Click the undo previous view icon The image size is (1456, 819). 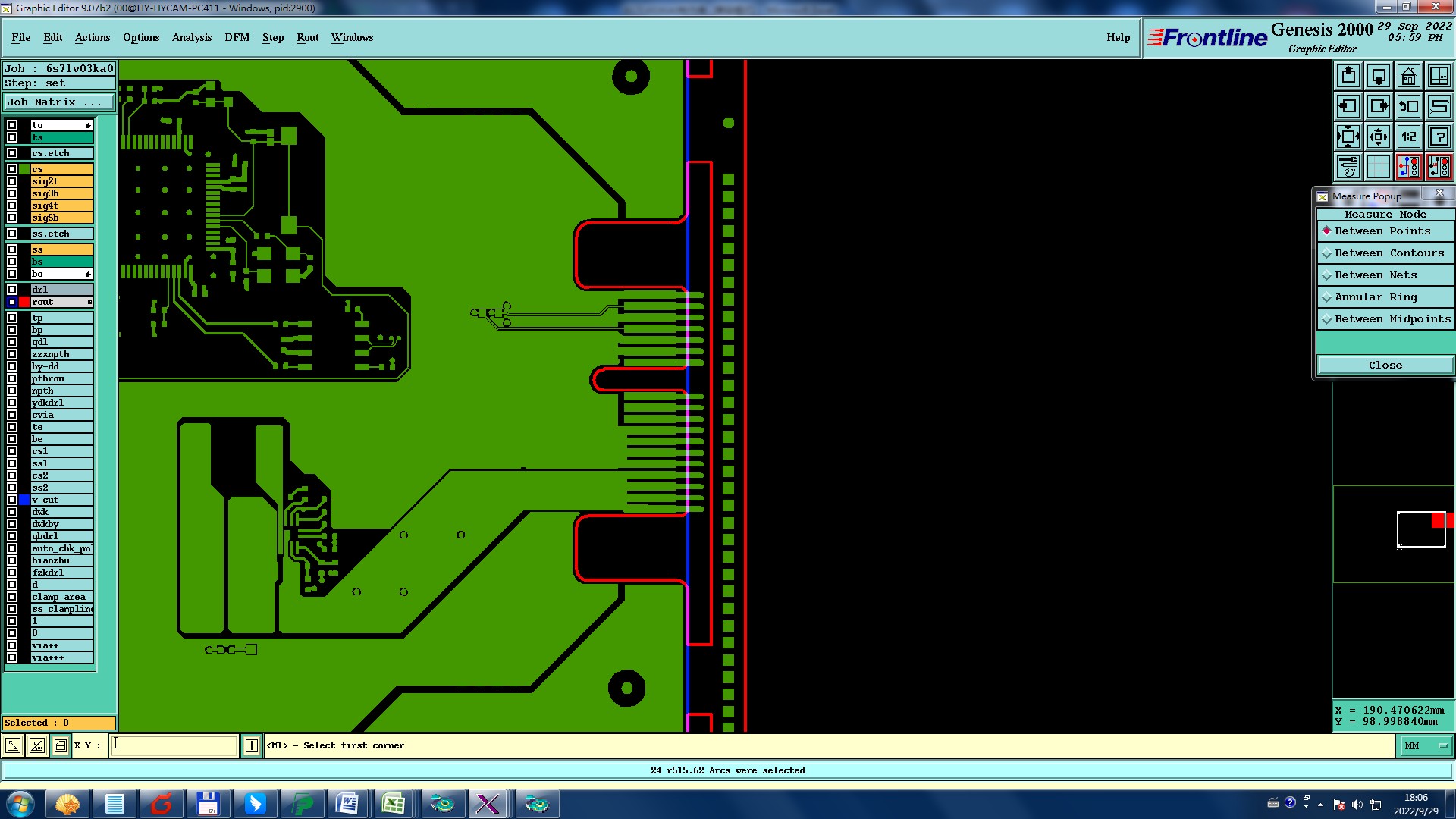coord(1408,106)
